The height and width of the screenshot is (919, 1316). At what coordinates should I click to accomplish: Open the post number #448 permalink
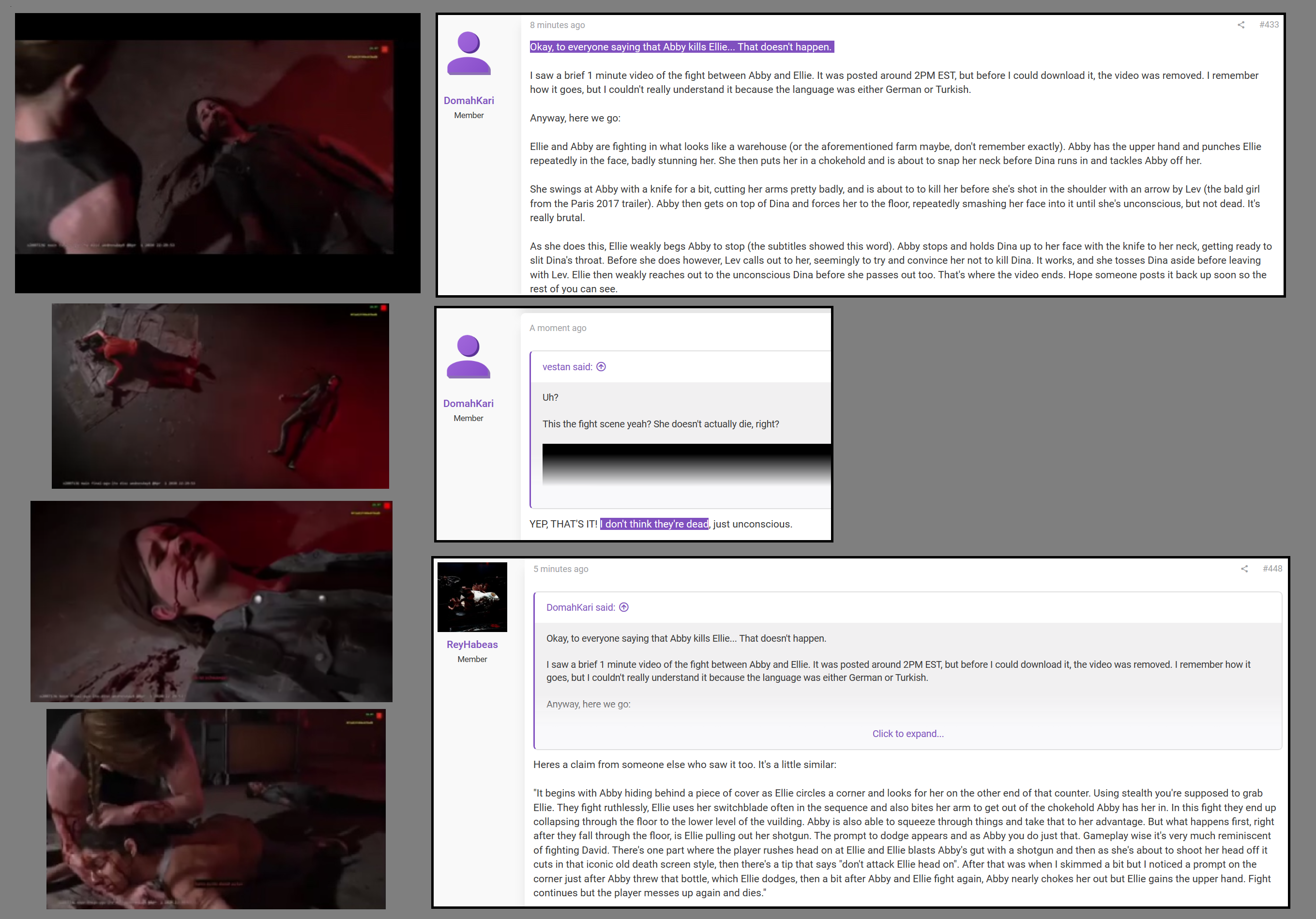1272,568
